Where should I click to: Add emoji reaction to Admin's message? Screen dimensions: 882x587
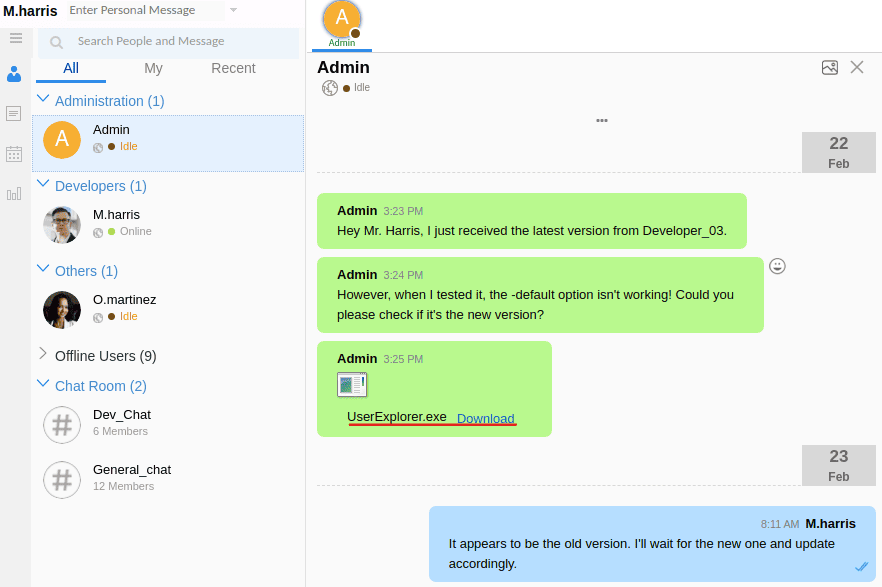pyautogui.click(x=777, y=266)
